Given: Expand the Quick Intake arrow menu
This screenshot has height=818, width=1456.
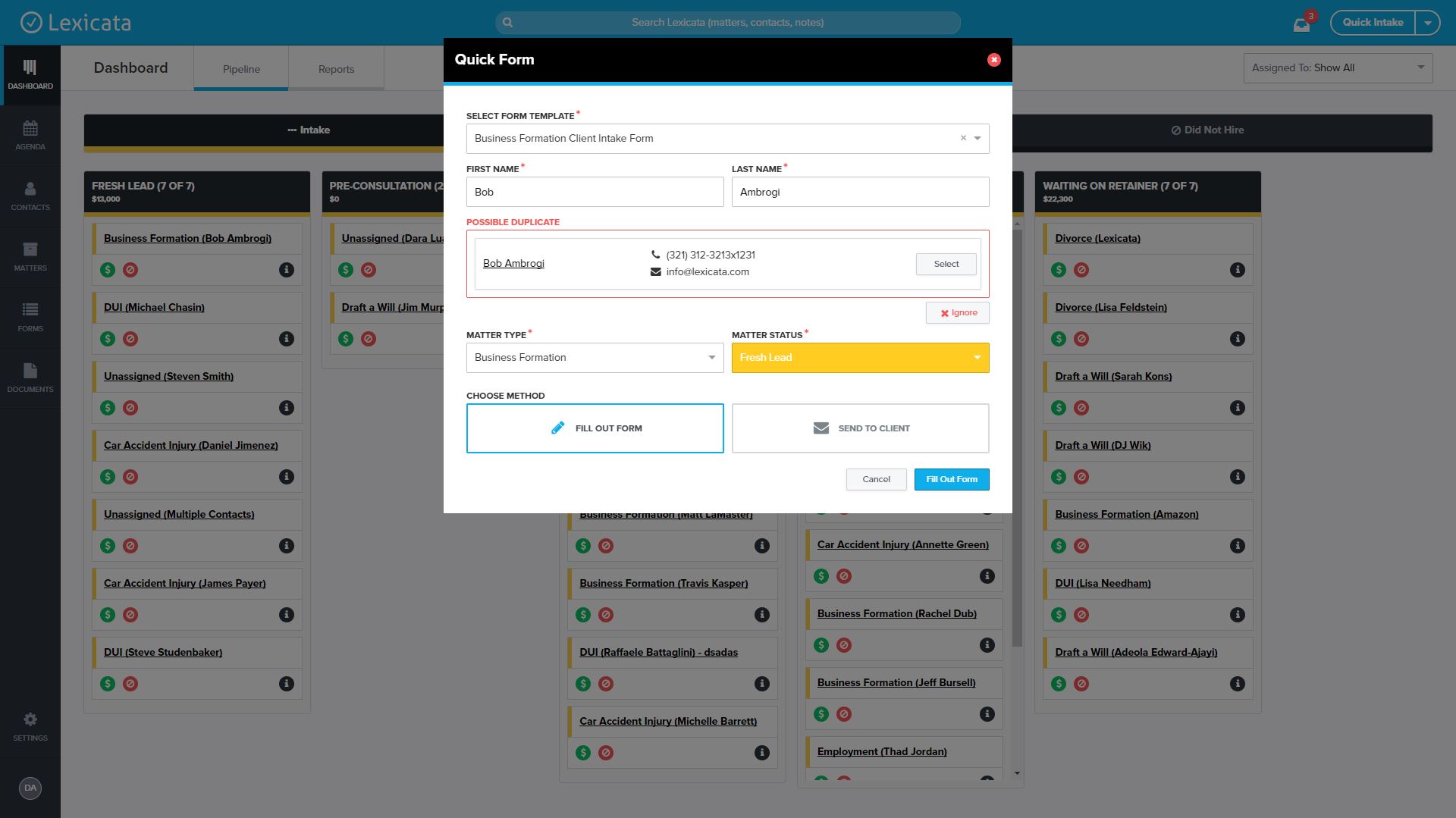Looking at the screenshot, I should pos(1427,23).
